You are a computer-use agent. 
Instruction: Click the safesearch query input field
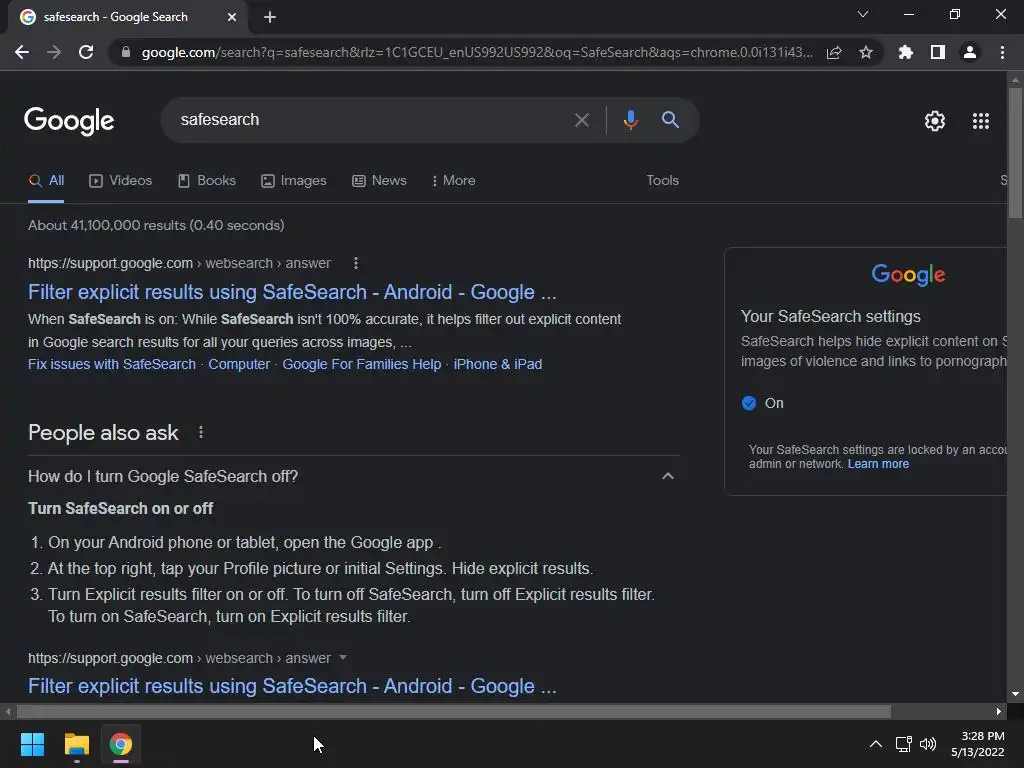(372, 120)
